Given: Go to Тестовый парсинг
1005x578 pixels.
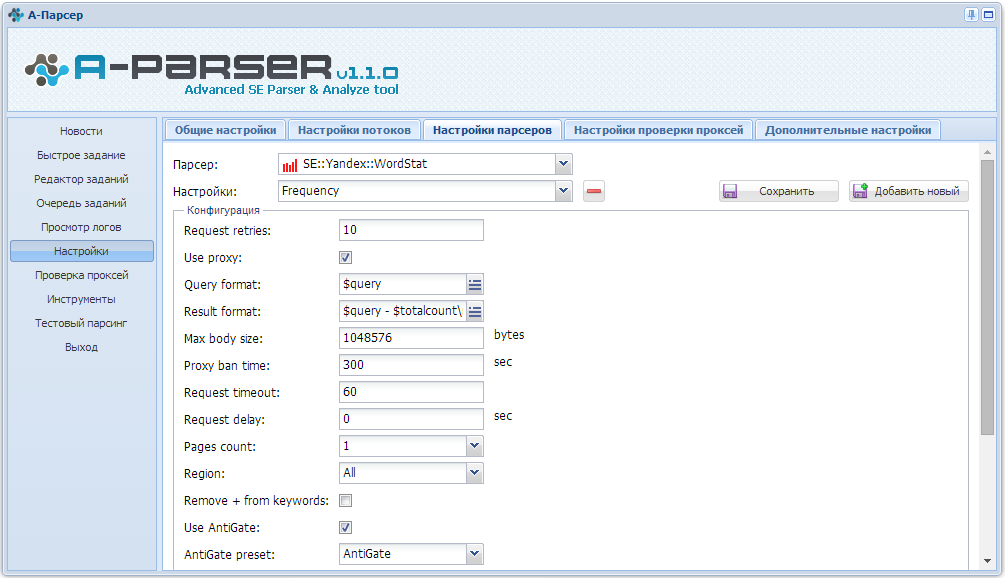Looking at the screenshot, I should point(81,324).
